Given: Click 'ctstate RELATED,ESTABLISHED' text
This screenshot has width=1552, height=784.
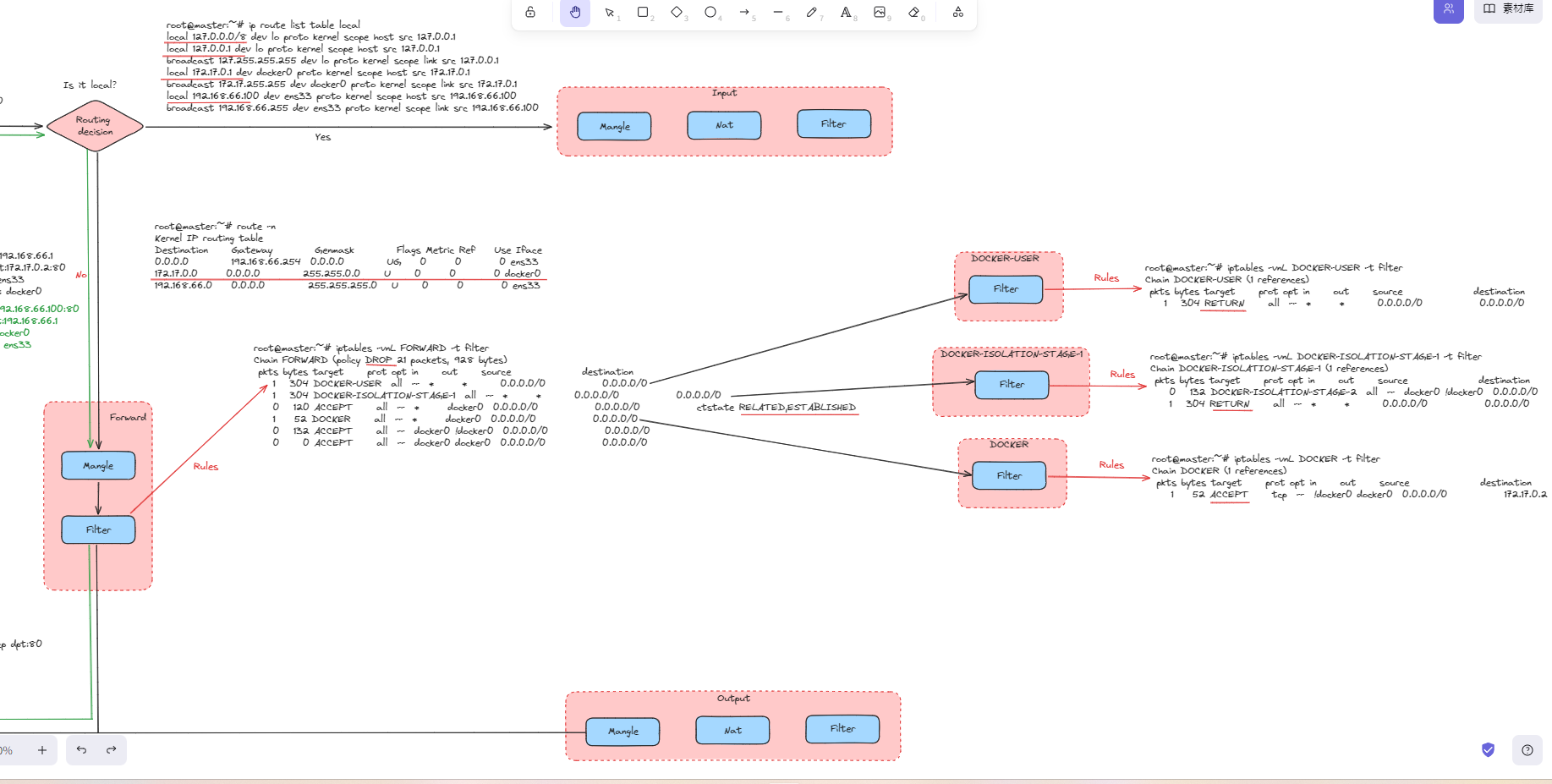Looking at the screenshot, I should point(776,408).
